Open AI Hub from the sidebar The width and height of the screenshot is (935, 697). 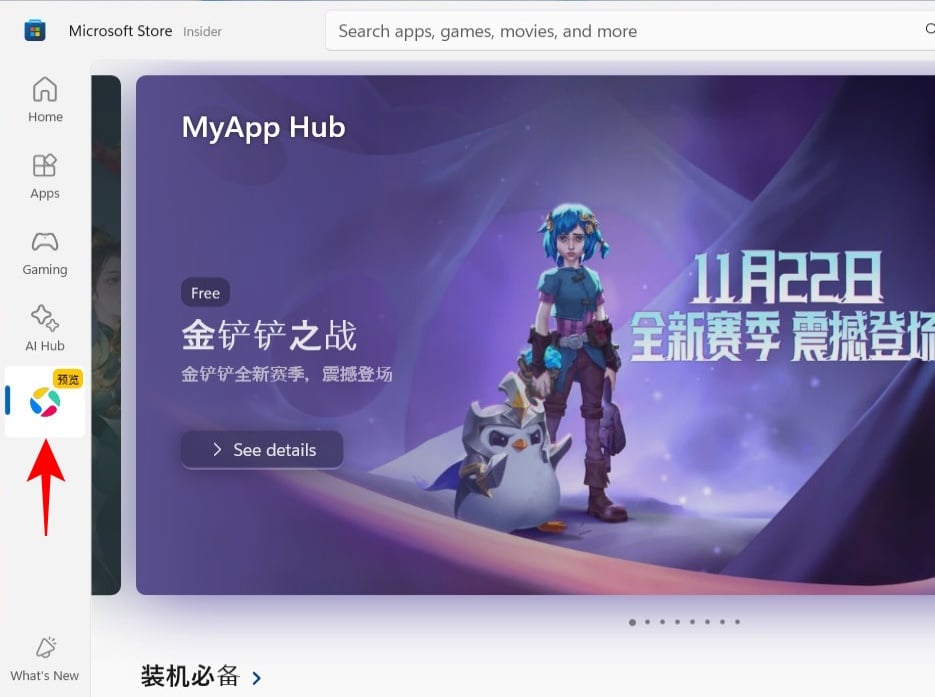click(x=45, y=329)
